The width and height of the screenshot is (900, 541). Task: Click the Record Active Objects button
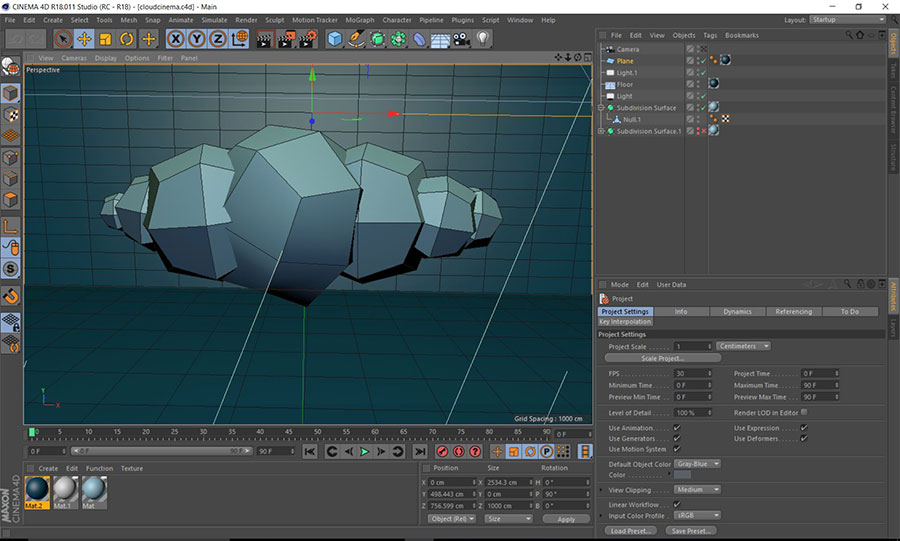[x=442, y=452]
